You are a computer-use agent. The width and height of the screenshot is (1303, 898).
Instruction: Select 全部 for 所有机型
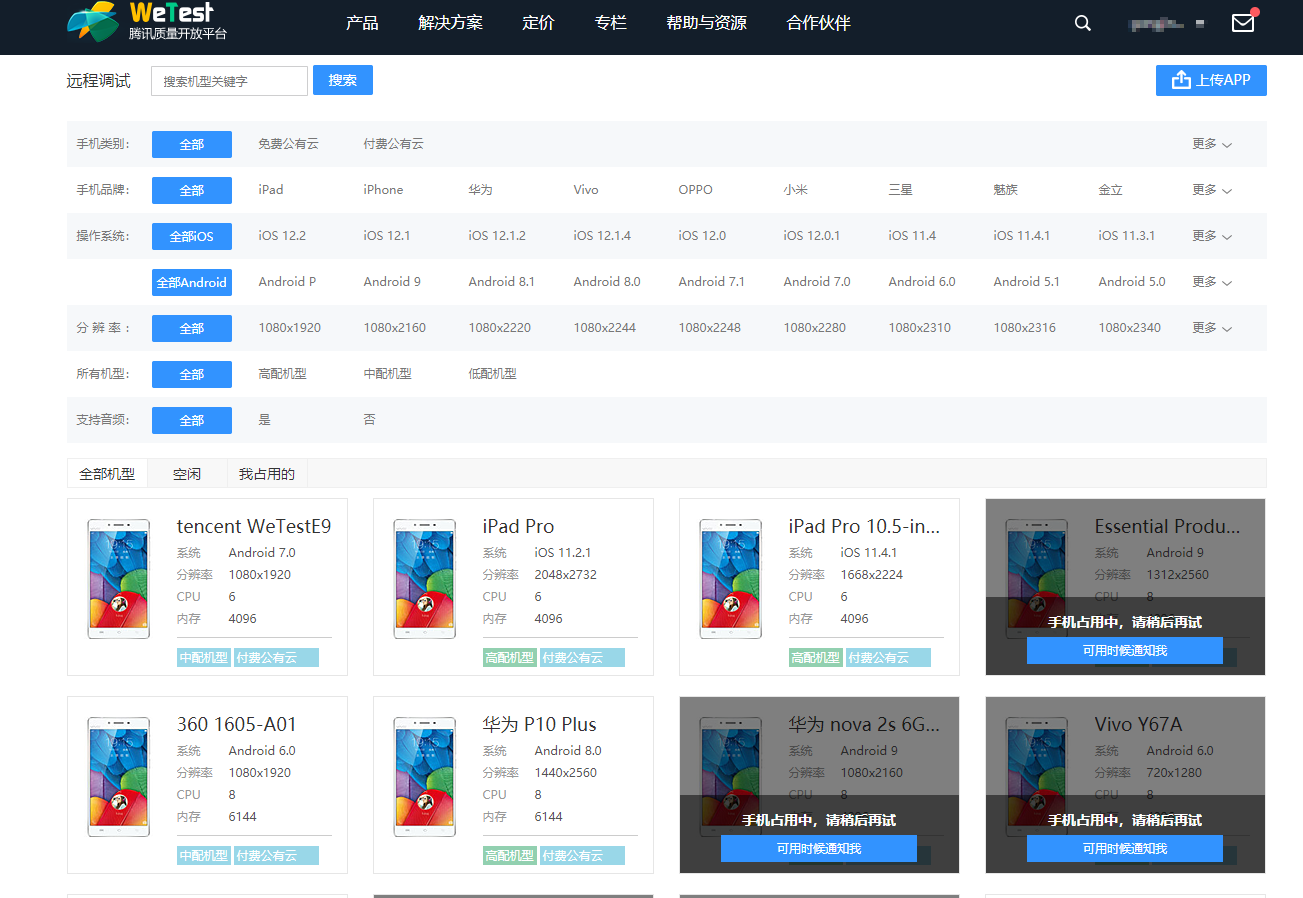(192, 374)
